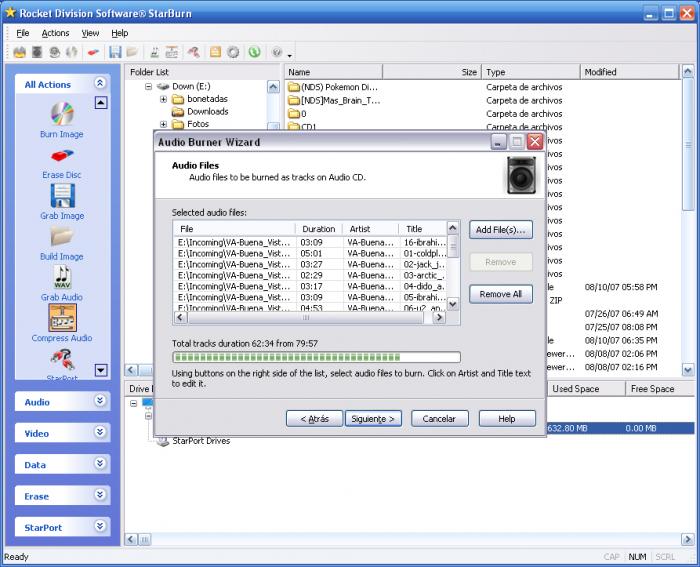Click the total tracks duration progress bar
The image size is (700, 567).
pyautogui.click(x=316, y=357)
